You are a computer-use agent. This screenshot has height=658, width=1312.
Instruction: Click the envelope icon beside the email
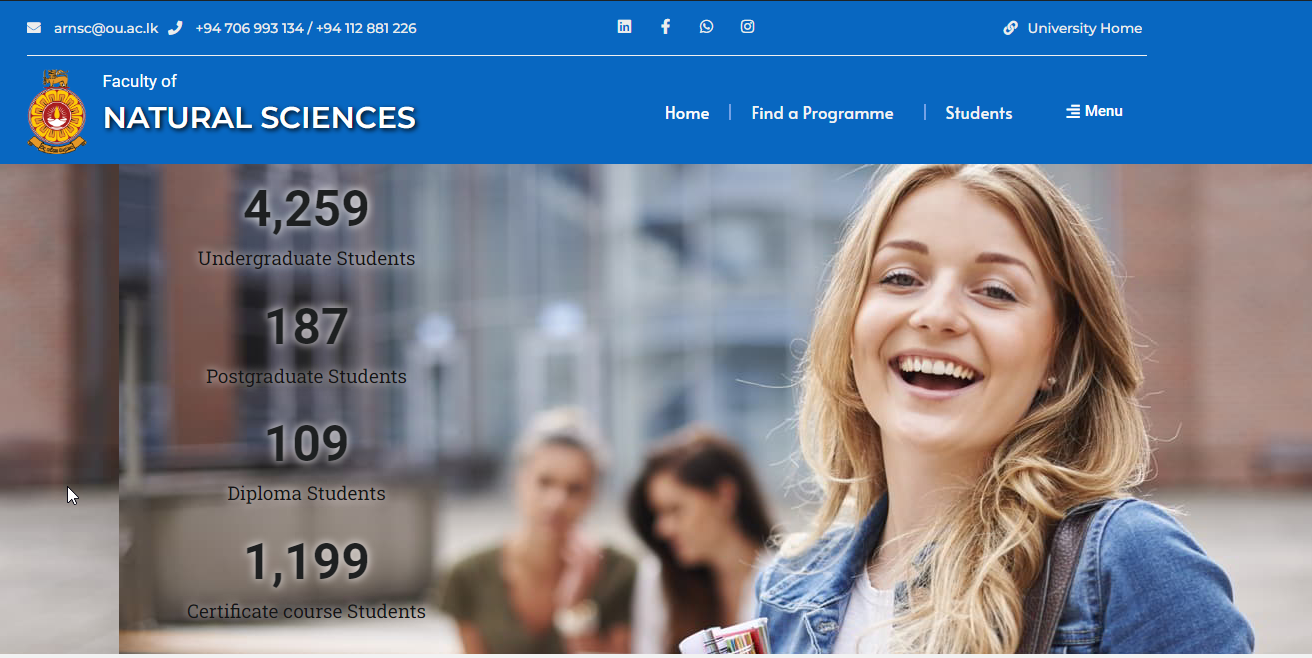(34, 28)
